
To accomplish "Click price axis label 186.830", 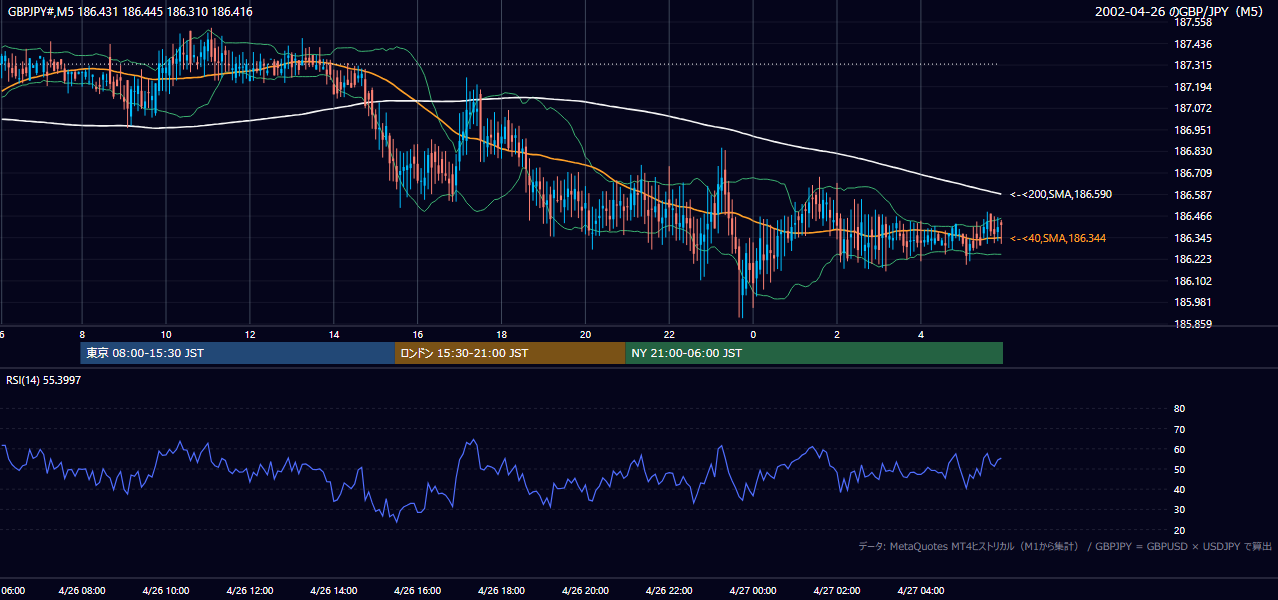I will pyautogui.click(x=1193, y=151).
